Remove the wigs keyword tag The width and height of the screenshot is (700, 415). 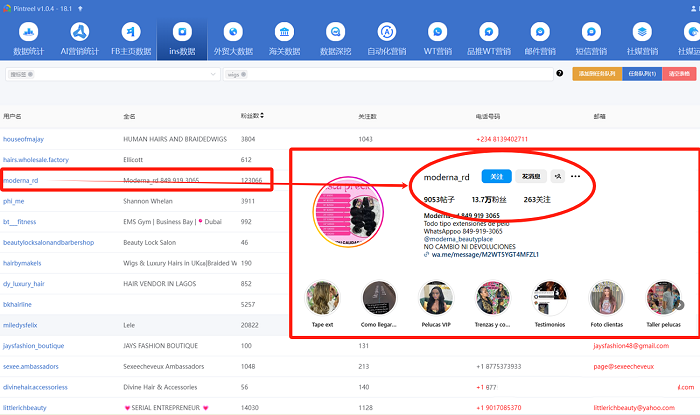pos(243,75)
